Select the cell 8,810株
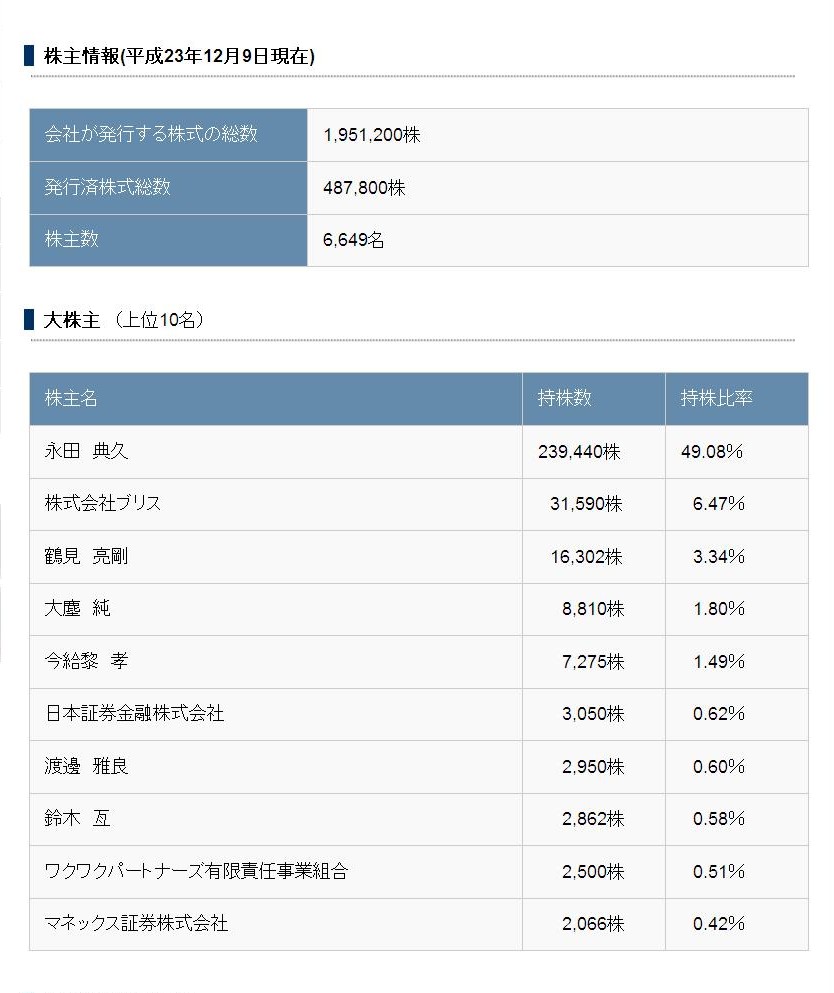Image resolution: width=834 pixels, height=993 pixels. 593,609
